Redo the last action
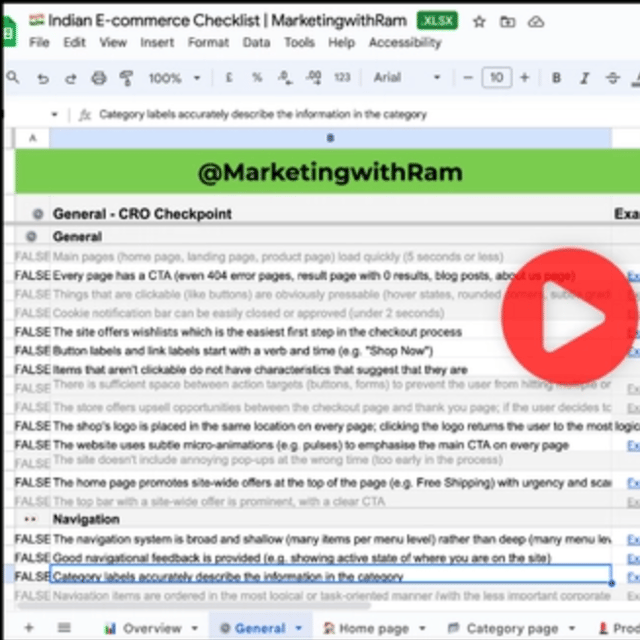 point(71,78)
